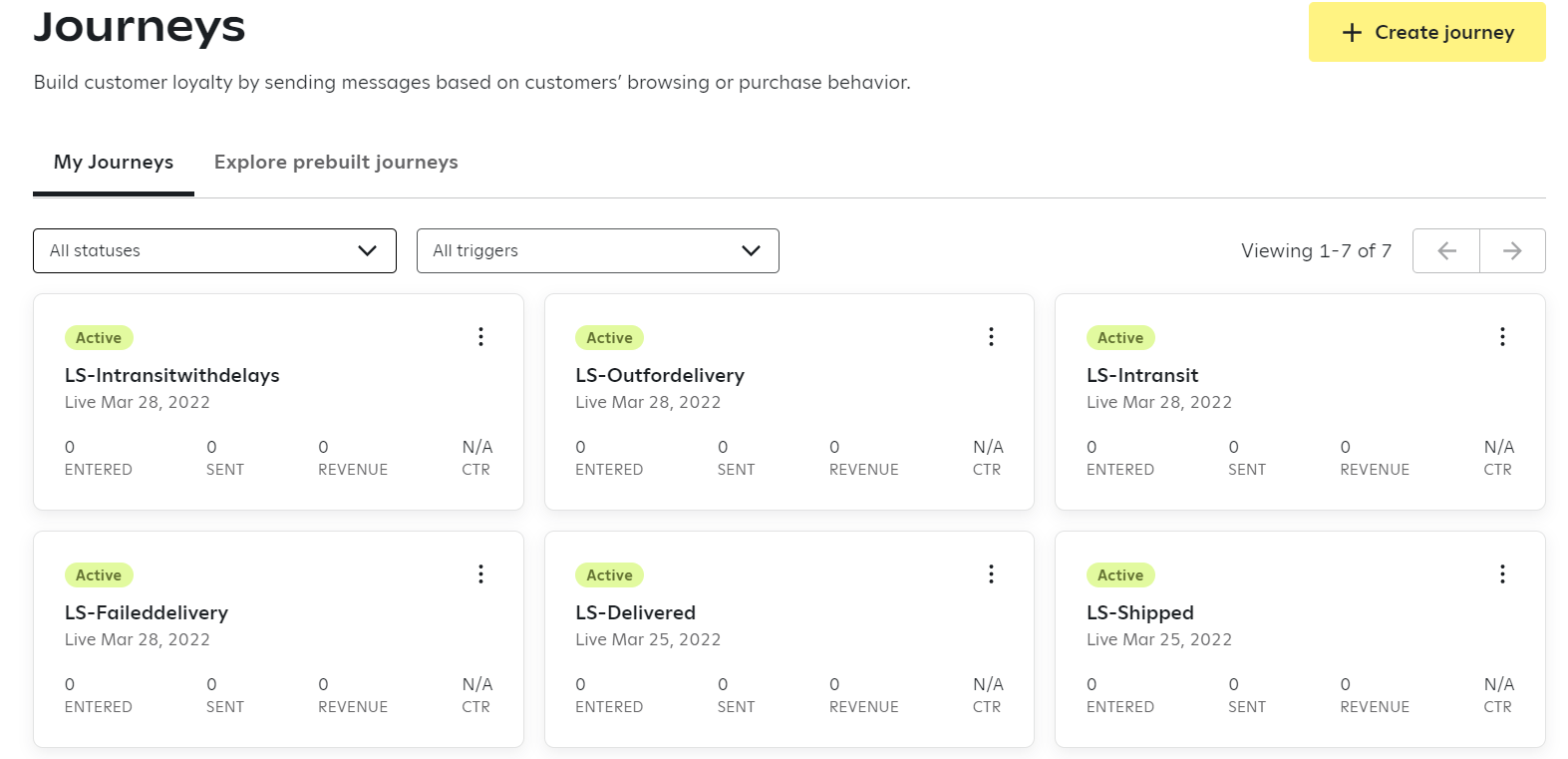1568x759 pixels.
Task: Open kebab menu for LS-Shipped journey
Action: pos(1502,574)
